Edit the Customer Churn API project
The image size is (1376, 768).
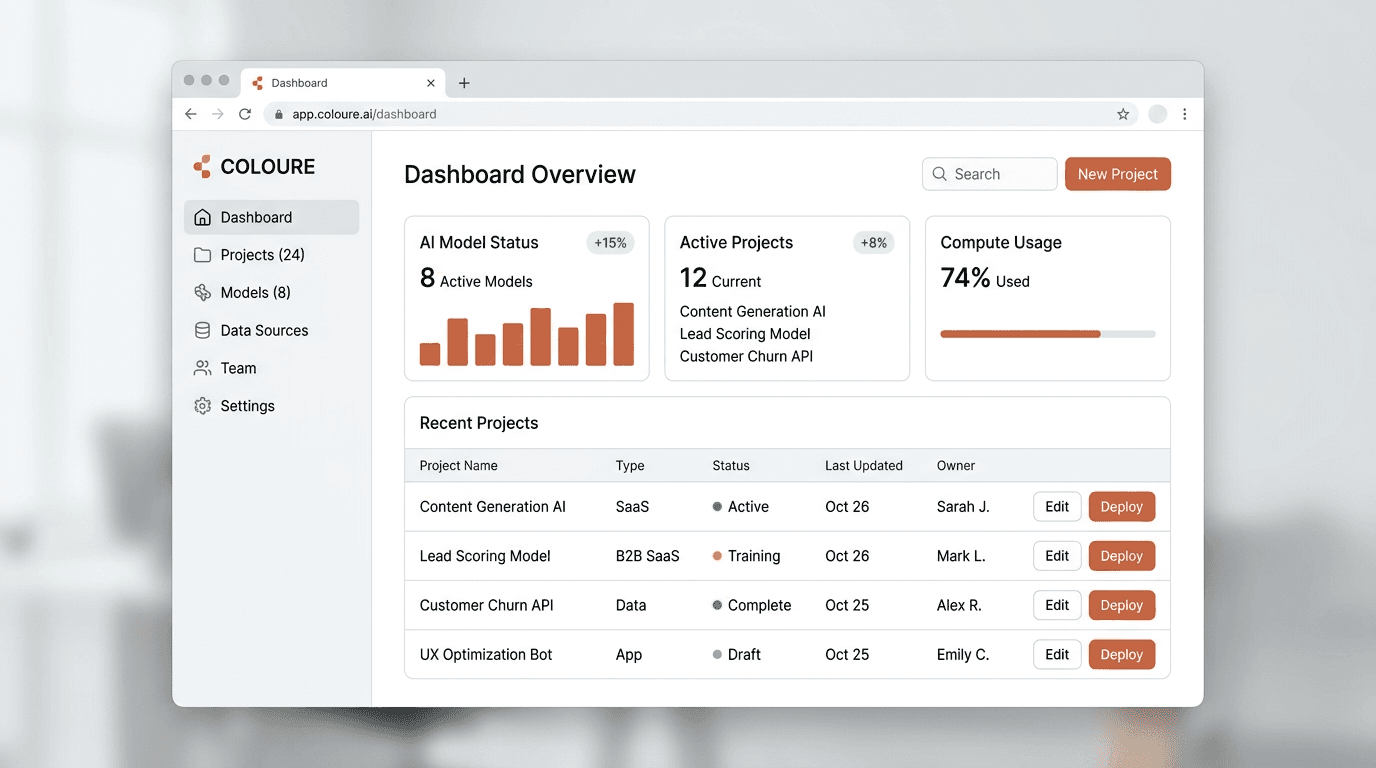(x=1057, y=605)
